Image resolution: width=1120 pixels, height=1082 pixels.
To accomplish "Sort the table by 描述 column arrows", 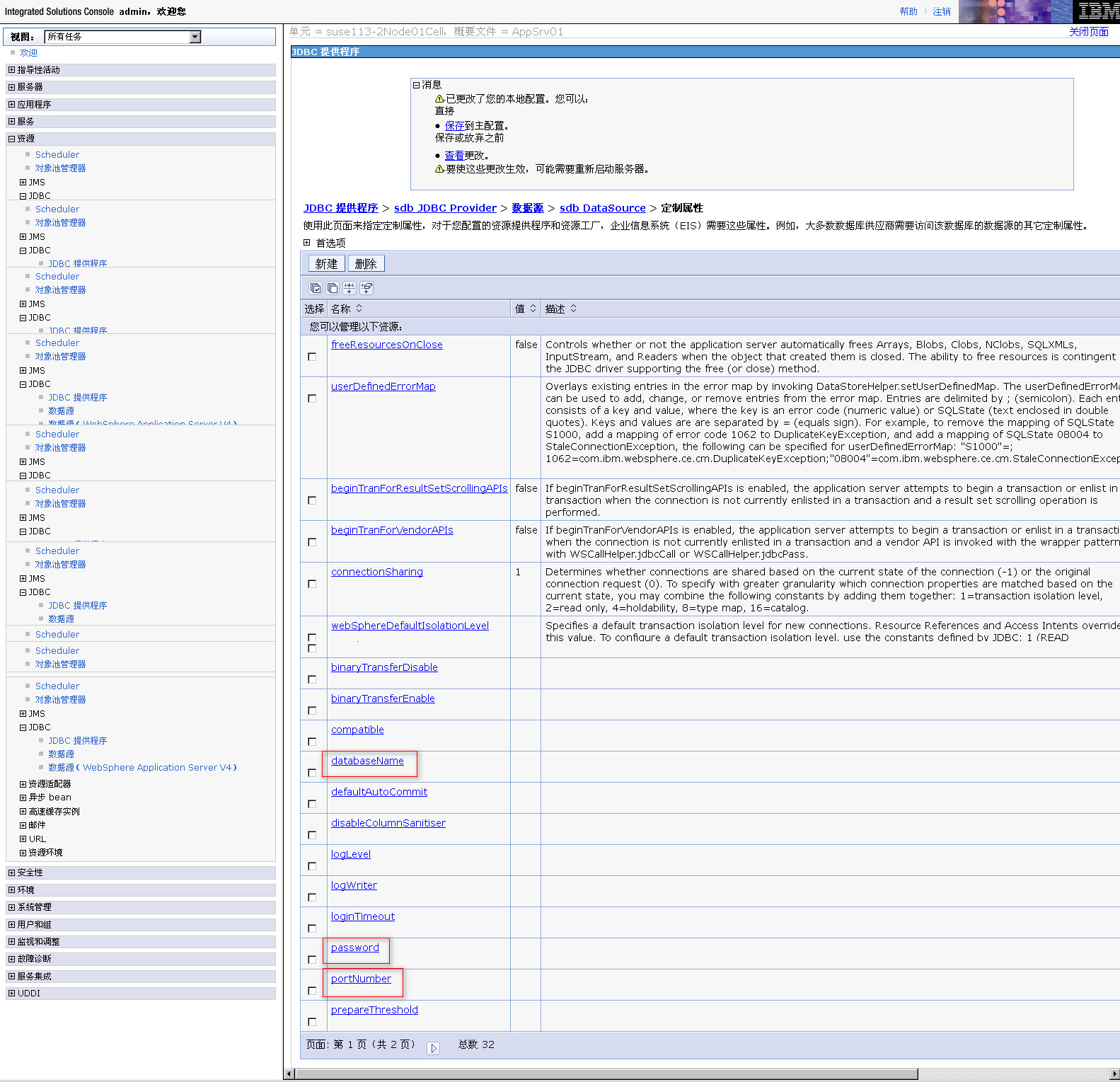I will pyautogui.click(x=573, y=309).
